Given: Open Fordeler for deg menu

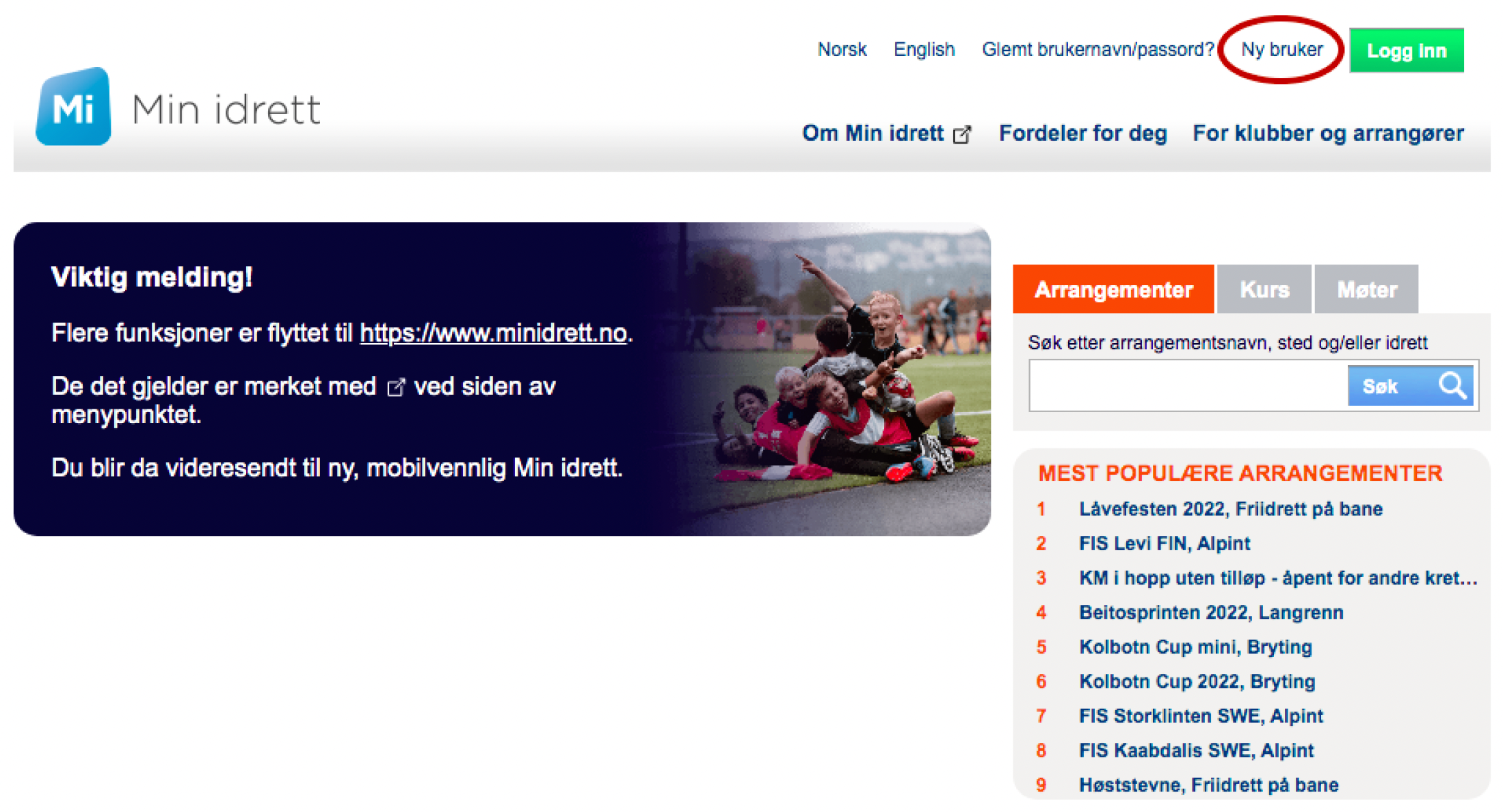Looking at the screenshot, I should pyautogui.click(x=1082, y=133).
